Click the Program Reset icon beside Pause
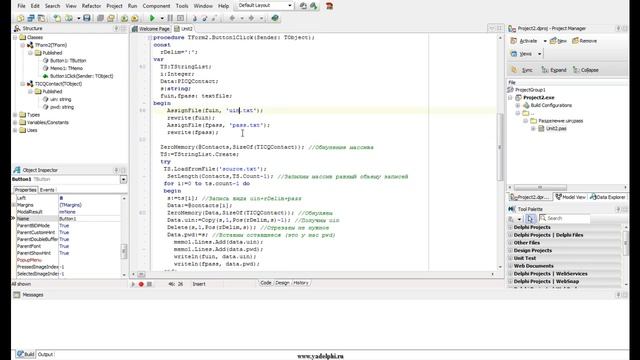 (x=180, y=18)
